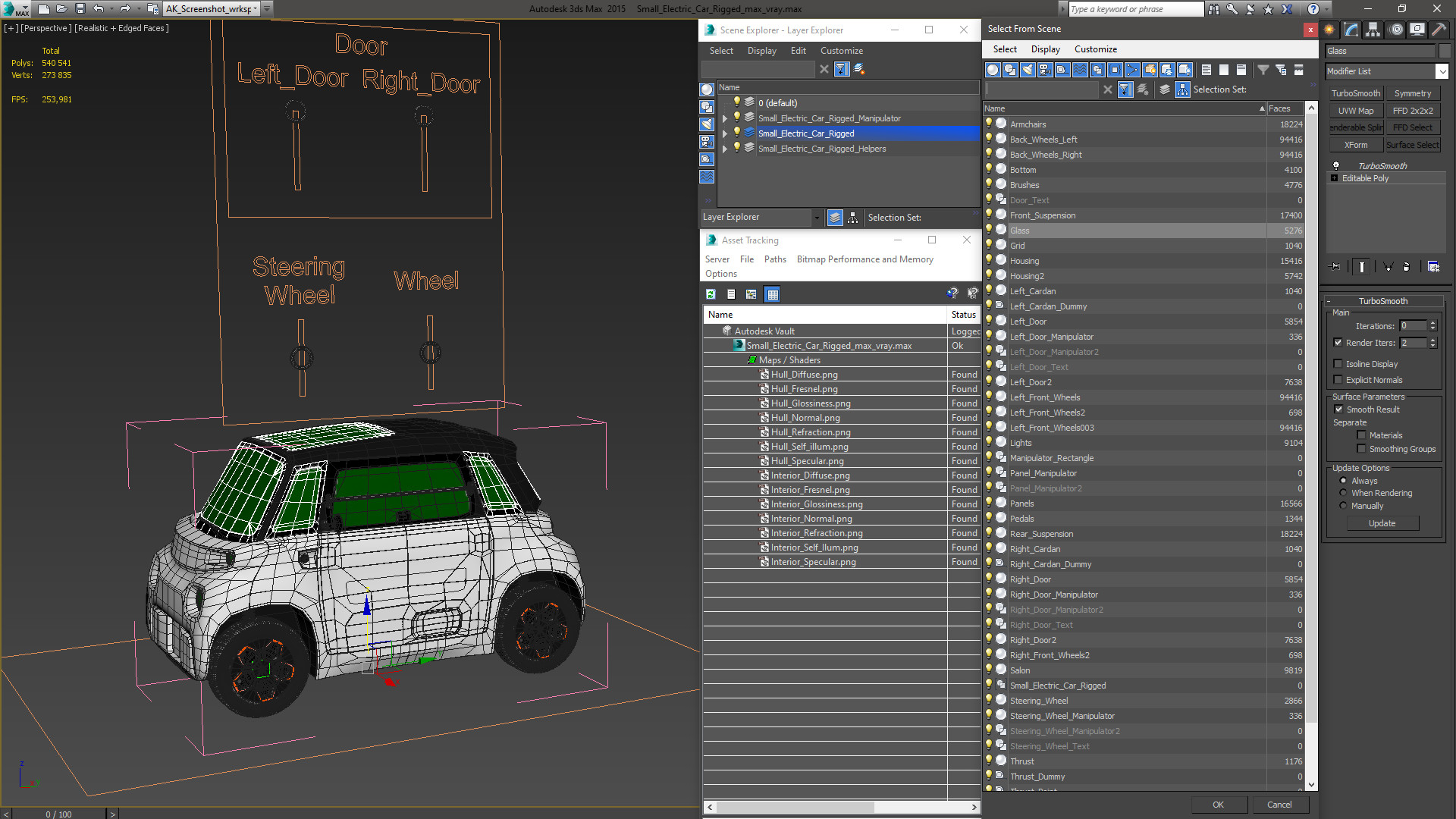The width and height of the screenshot is (1456, 819).
Task: Toggle Separate by Materials checkbox
Action: [x=1362, y=435]
